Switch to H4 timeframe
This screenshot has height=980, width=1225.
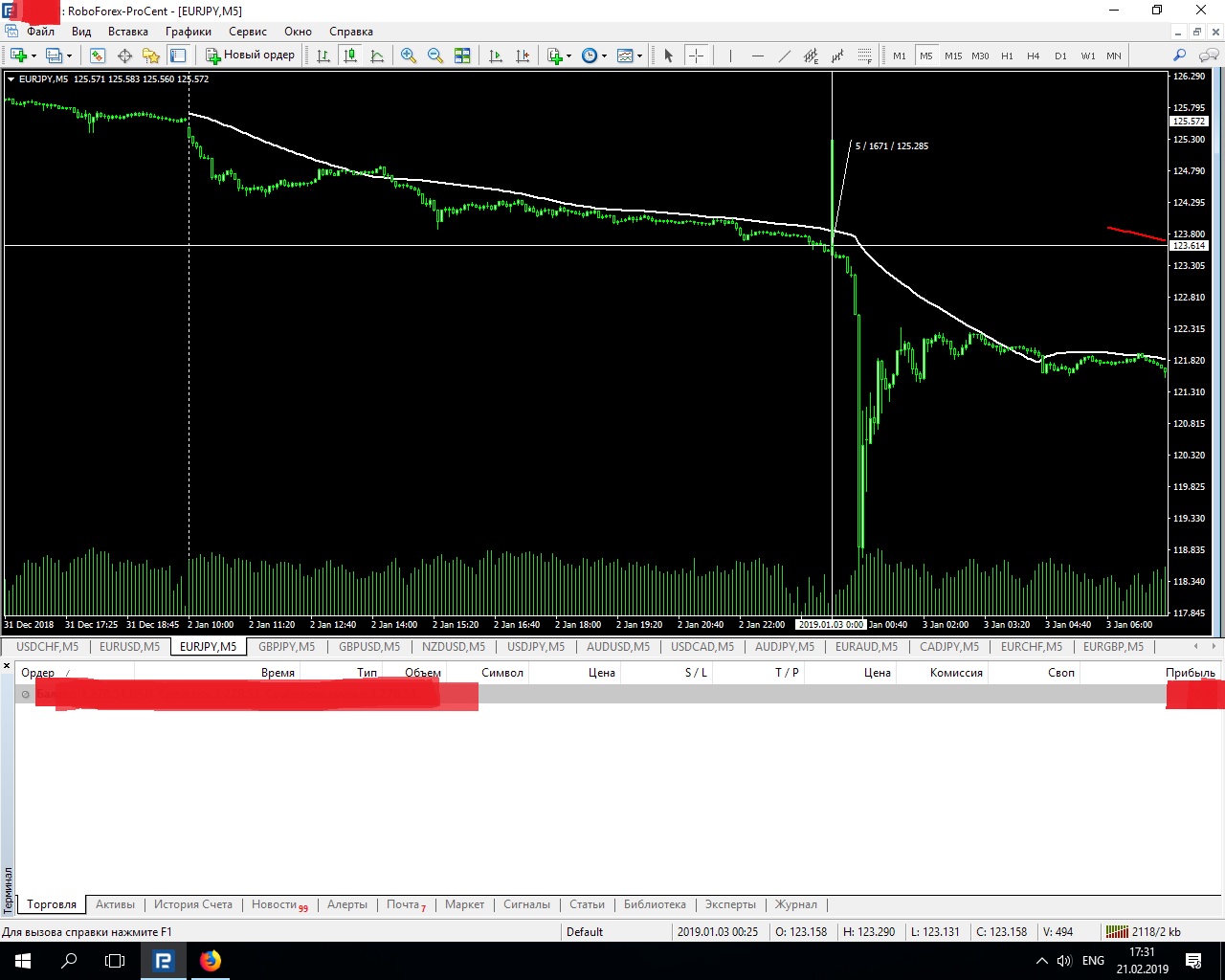pyautogui.click(x=1034, y=56)
